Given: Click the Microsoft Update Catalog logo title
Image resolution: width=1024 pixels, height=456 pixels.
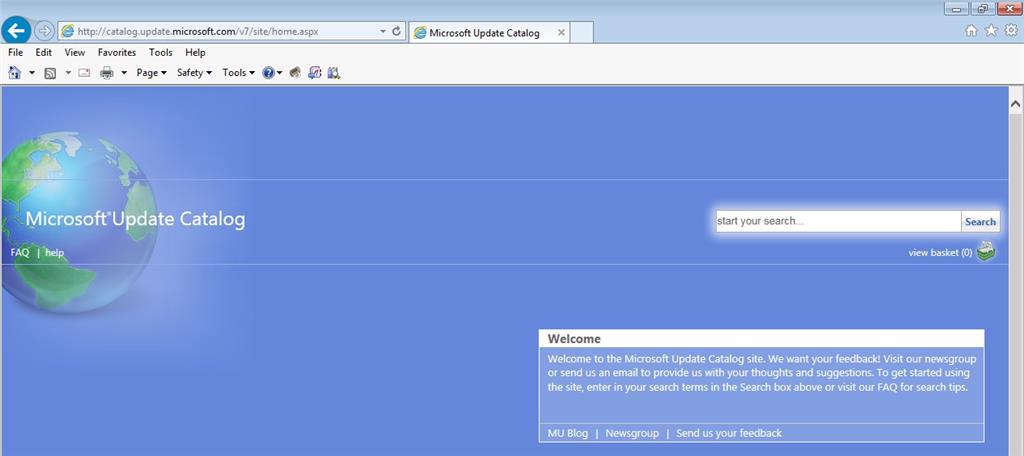Looking at the screenshot, I should (135, 219).
